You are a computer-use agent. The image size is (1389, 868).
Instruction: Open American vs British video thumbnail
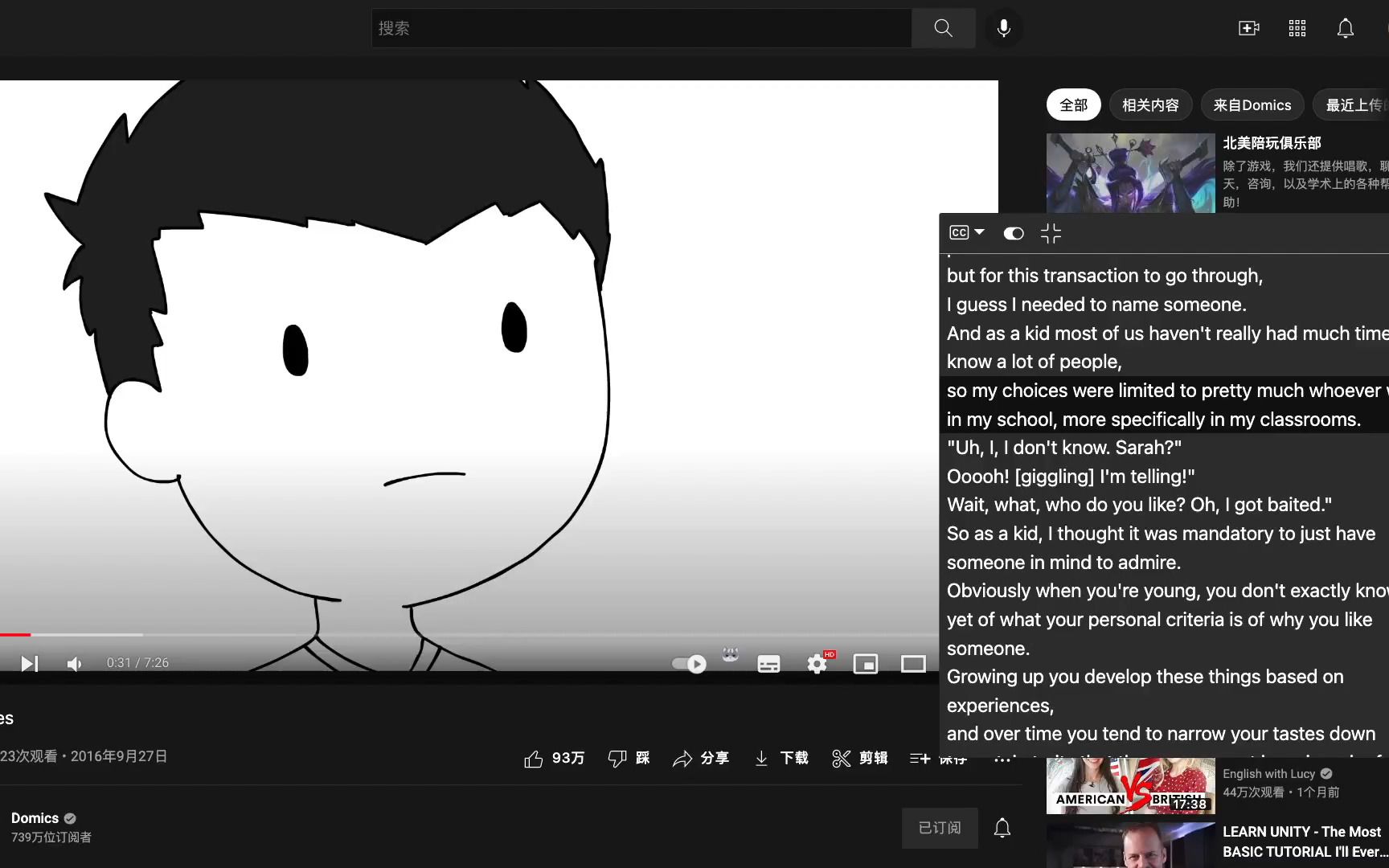1130,785
